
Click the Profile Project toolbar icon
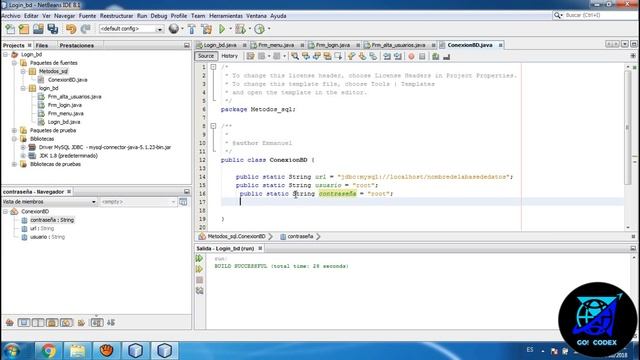259,29
